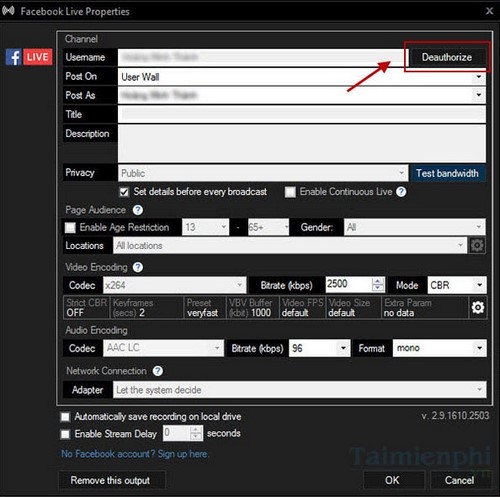Open video encoding advanced settings gear
Image resolution: width=500 pixels, height=497 pixels.
pos(478,307)
